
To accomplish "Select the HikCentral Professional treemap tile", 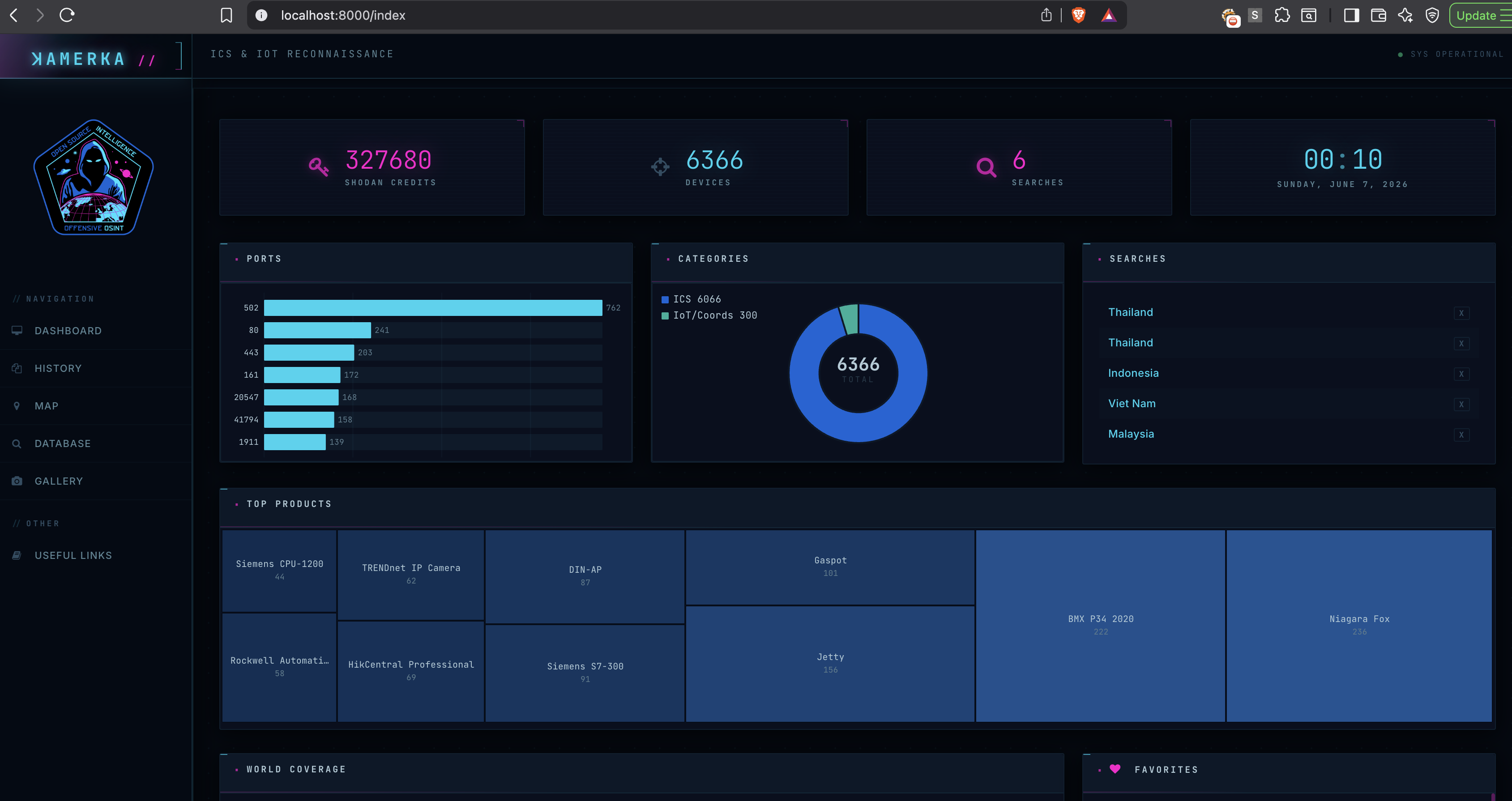I will pos(411,671).
